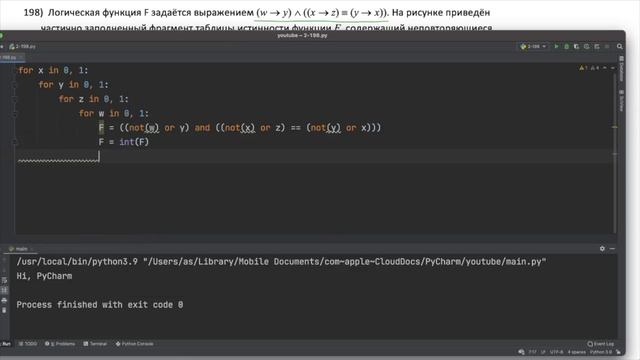The width and height of the screenshot is (640, 360).
Task: Click the lock icon in status bar
Action: pyautogui.click(x=618, y=352)
